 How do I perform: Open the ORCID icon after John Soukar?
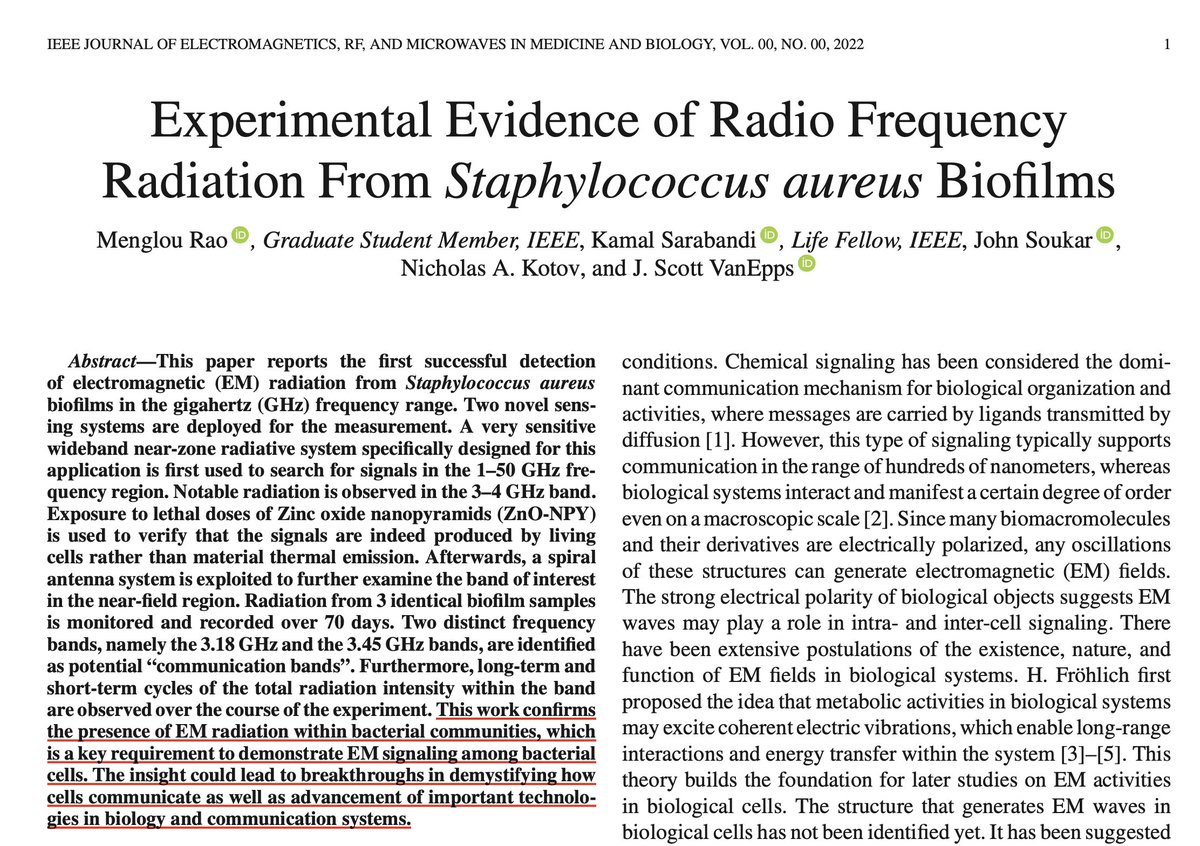tap(1105, 236)
